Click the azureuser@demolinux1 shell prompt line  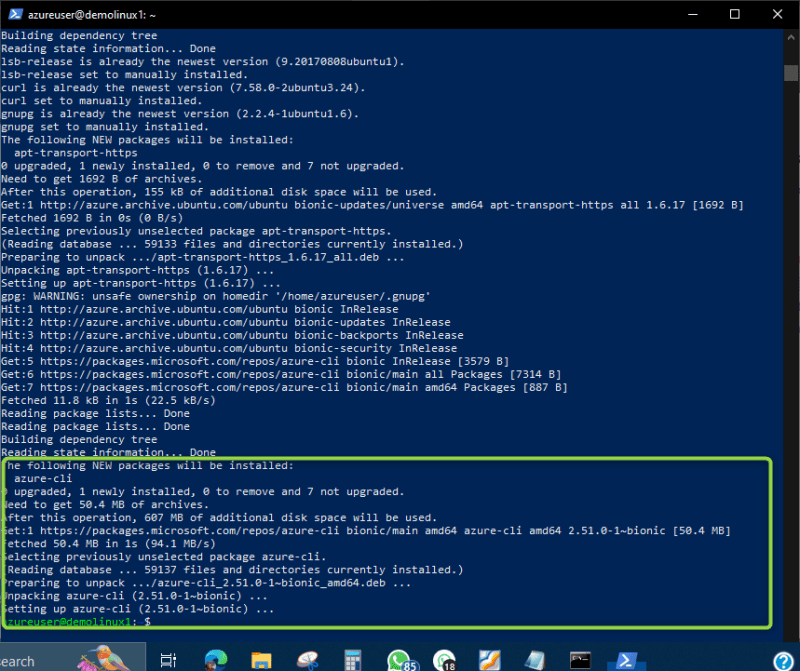tap(78, 622)
